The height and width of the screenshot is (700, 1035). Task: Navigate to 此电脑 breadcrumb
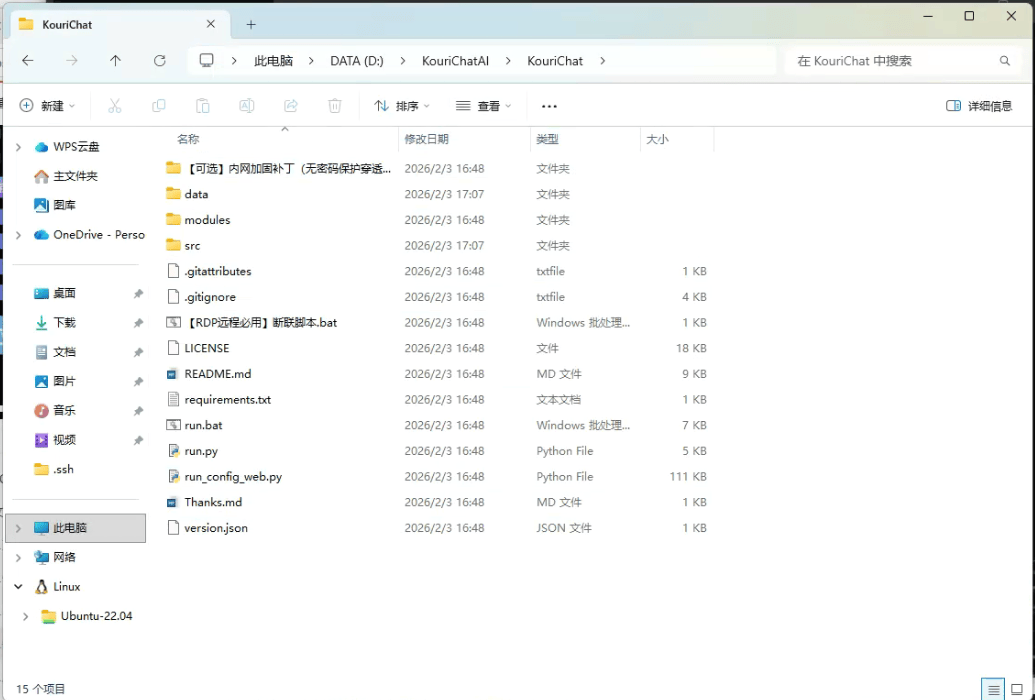click(x=273, y=61)
